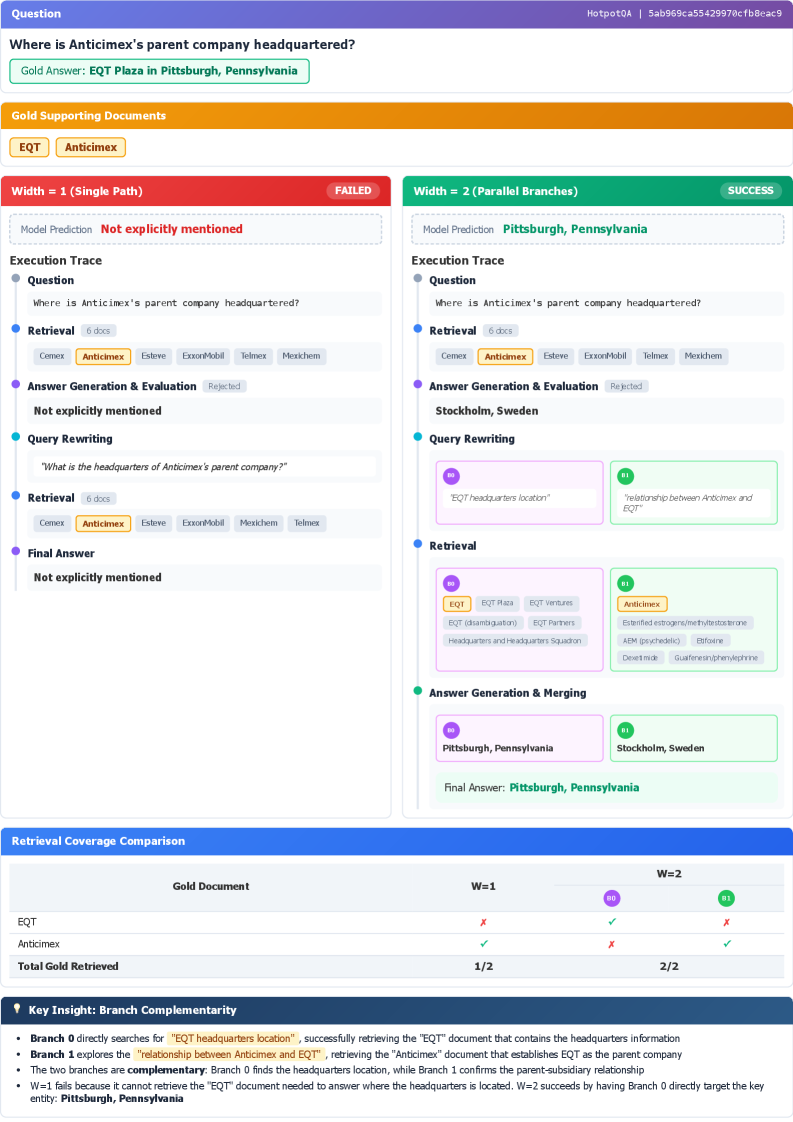The height and width of the screenshot is (1122, 793).
Task: Open the EQT (disambiguation) document chip
Action: [482, 623]
